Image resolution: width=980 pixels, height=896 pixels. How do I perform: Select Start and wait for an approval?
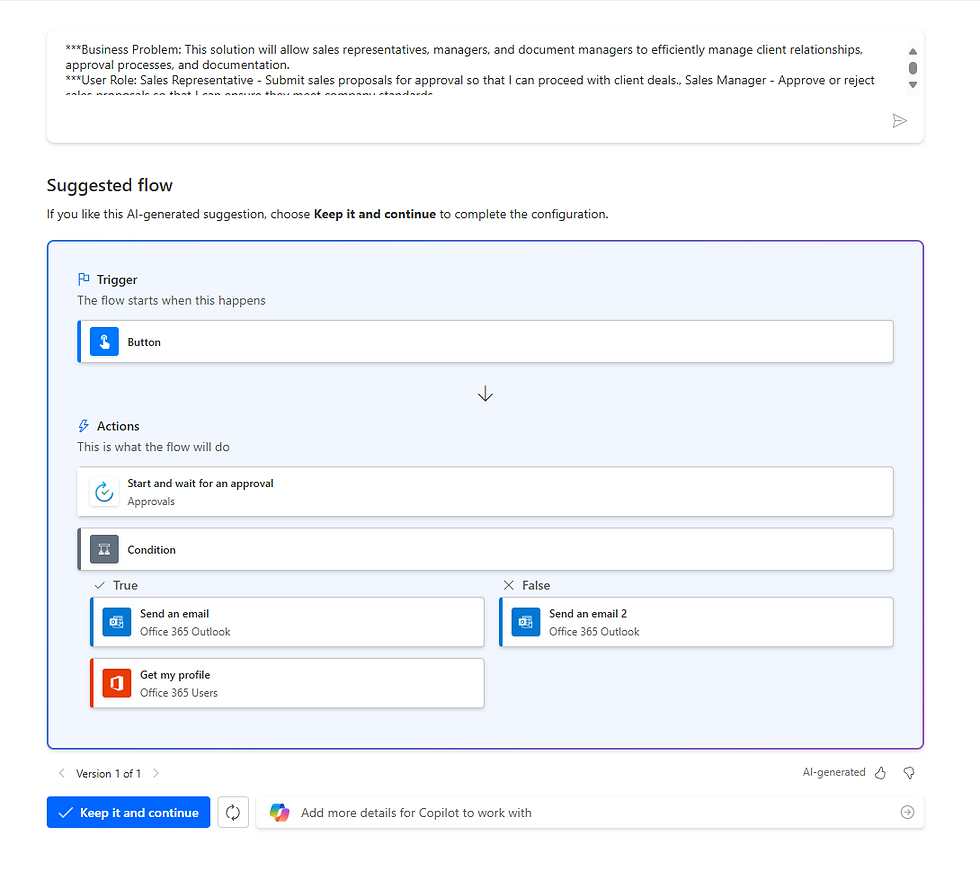coord(485,492)
